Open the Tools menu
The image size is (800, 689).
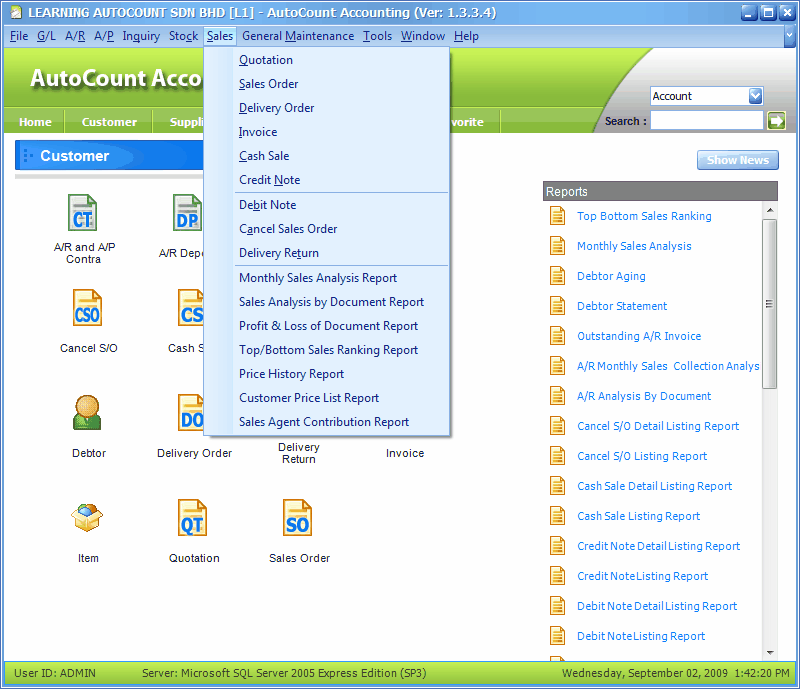pos(378,36)
